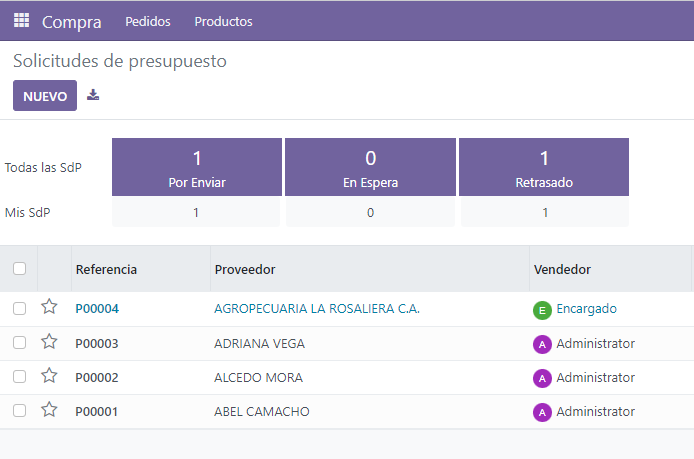694x459 pixels.
Task: Open the P00004 reference link
Action: [x=97, y=309]
